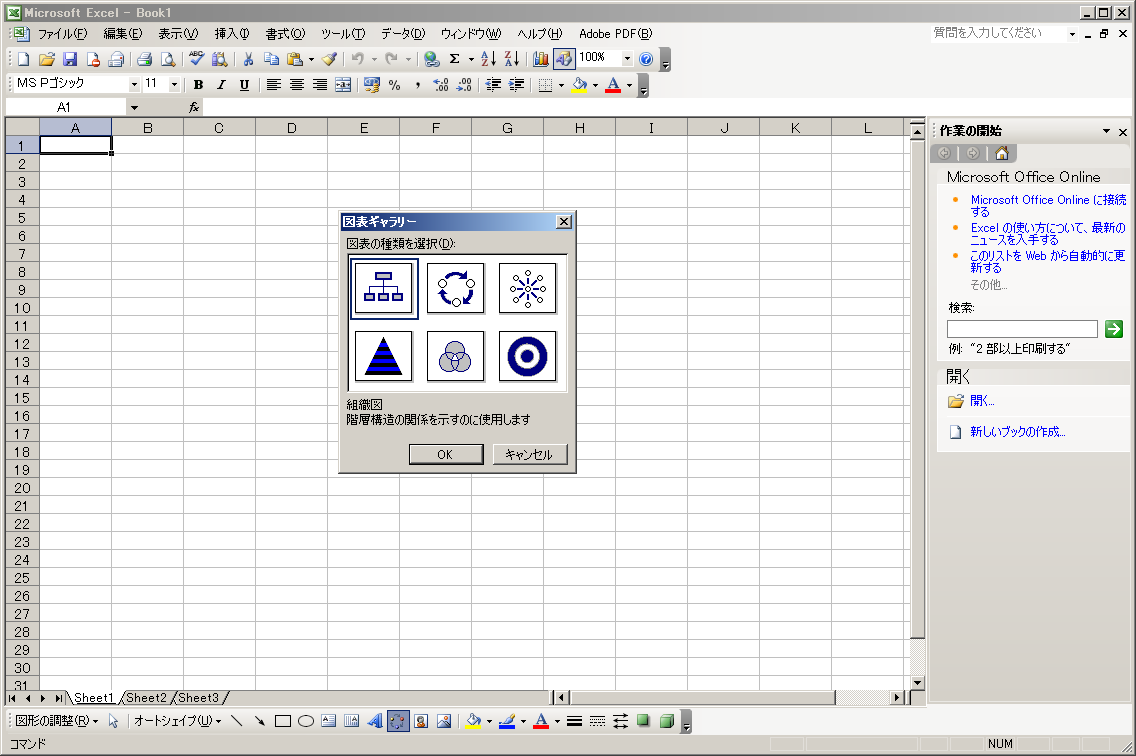Expand the zoom percentage dropdown
This screenshot has width=1136, height=756.
click(x=627, y=59)
